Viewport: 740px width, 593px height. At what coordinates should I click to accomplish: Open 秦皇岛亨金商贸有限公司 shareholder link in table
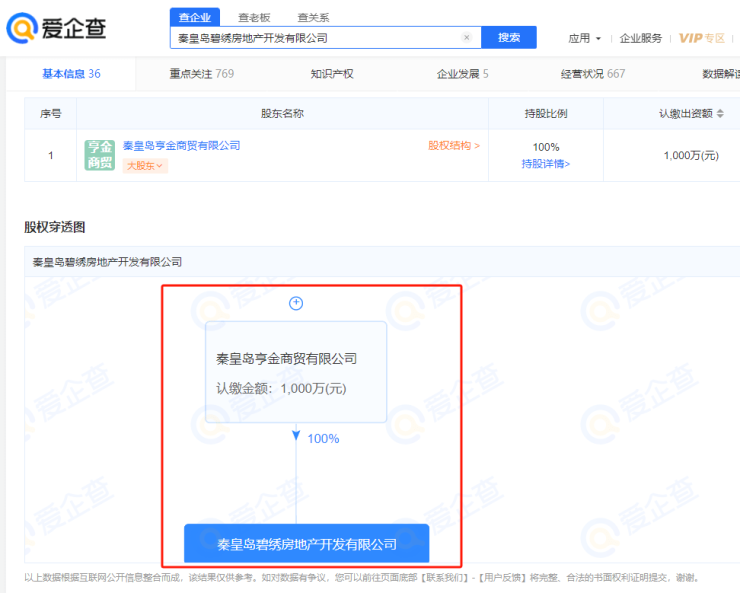182,146
